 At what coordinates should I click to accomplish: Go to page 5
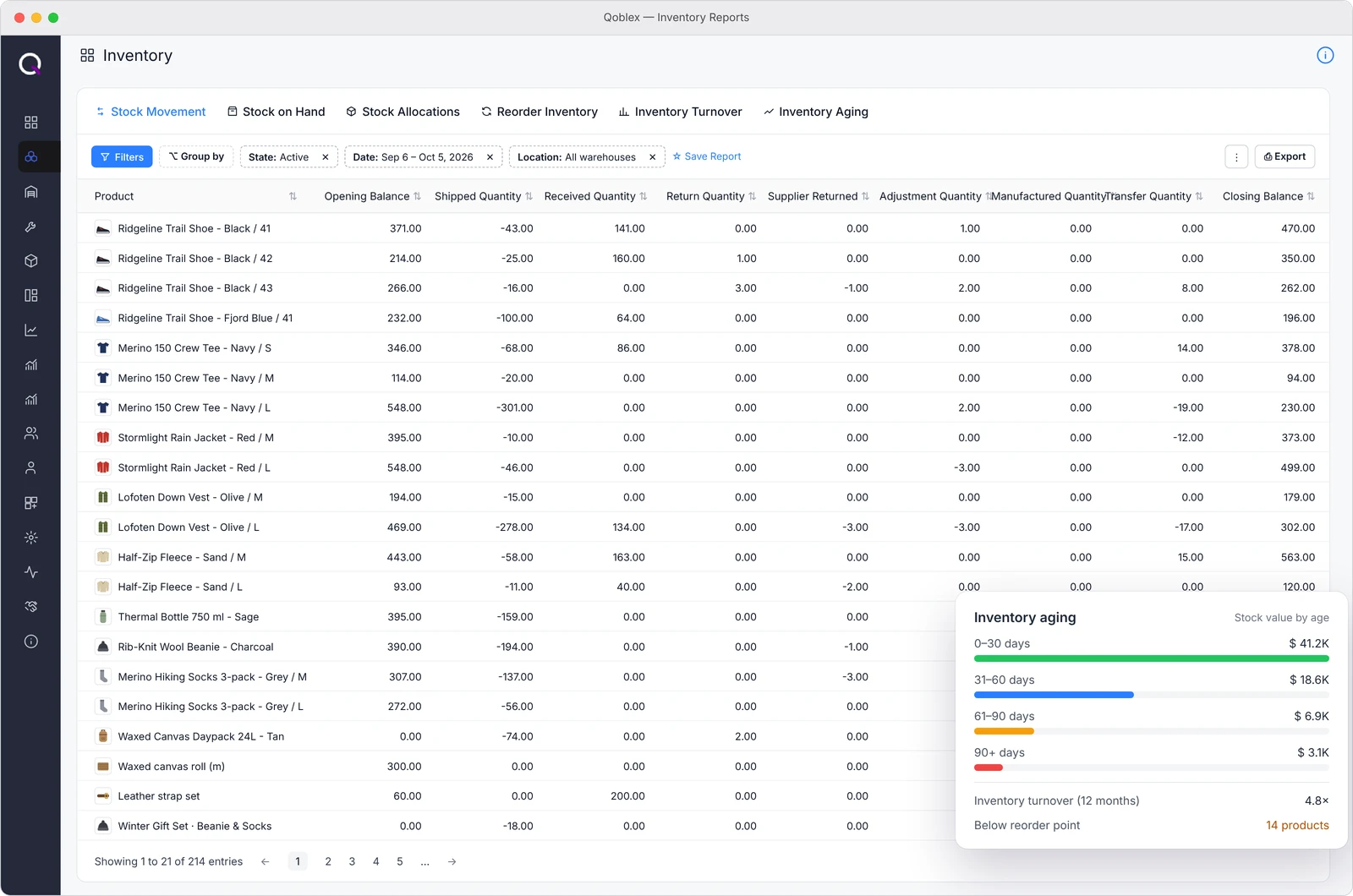click(400, 861)
